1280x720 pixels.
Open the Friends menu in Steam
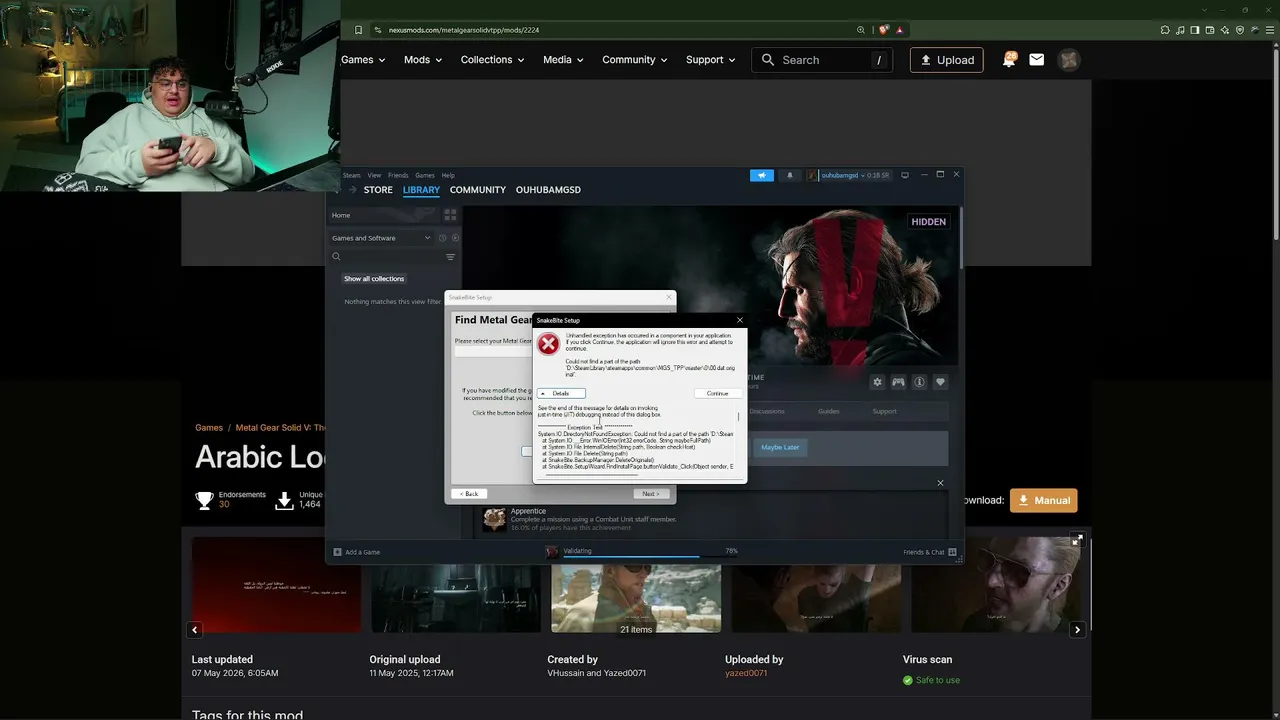pyautogui.click(x=398, y=175)
